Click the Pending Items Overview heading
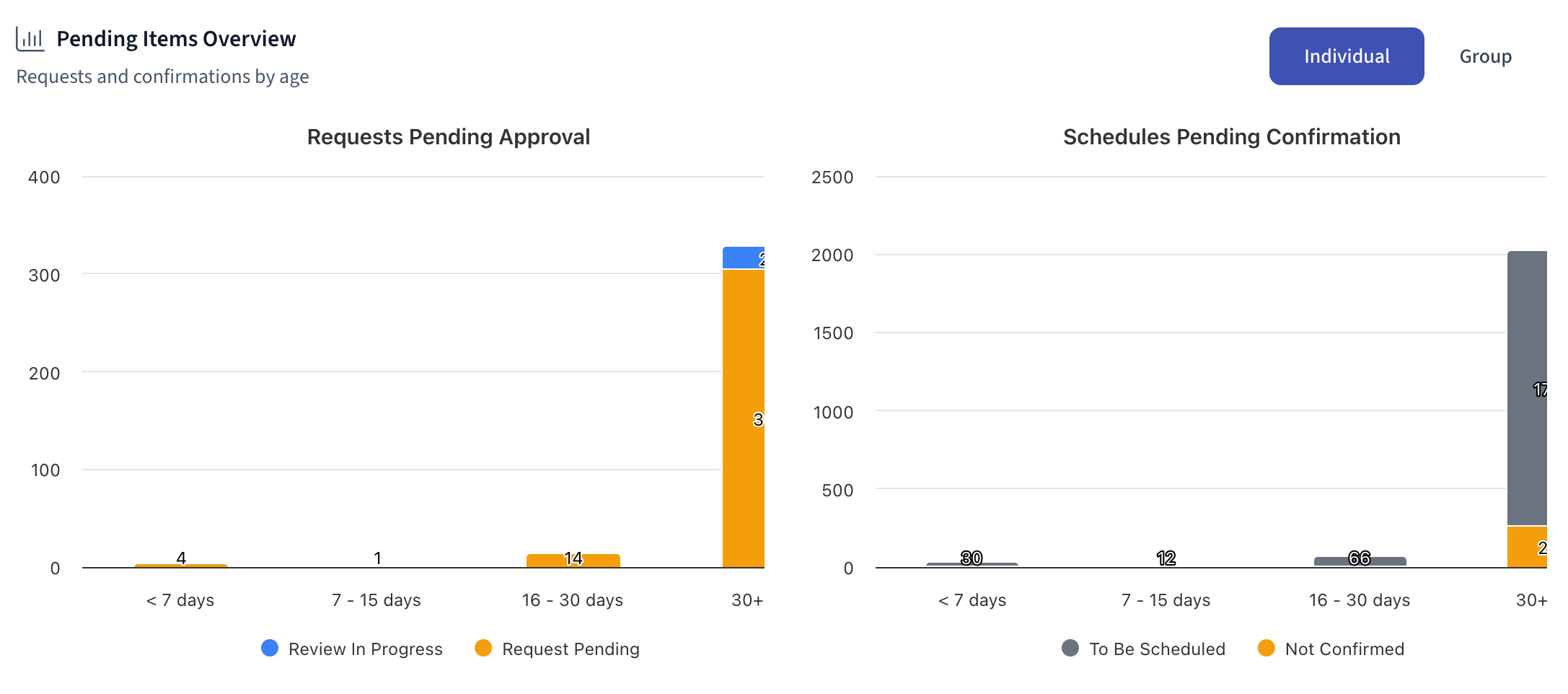The image size is (1568, 694). pos(176,39)
